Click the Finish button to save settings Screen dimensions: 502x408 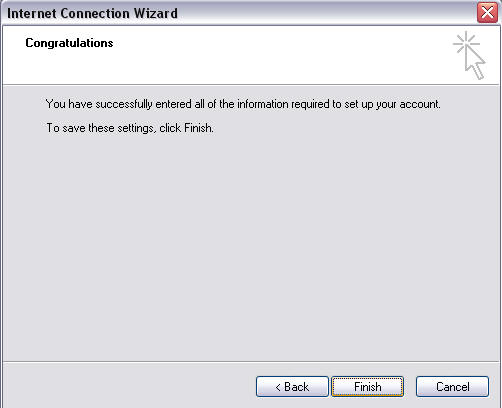[367, 387]
